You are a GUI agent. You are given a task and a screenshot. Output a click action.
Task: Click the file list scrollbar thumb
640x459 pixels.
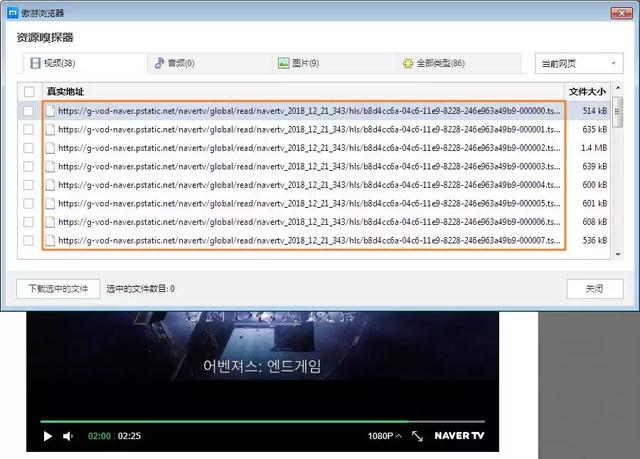tap(618, 112)
